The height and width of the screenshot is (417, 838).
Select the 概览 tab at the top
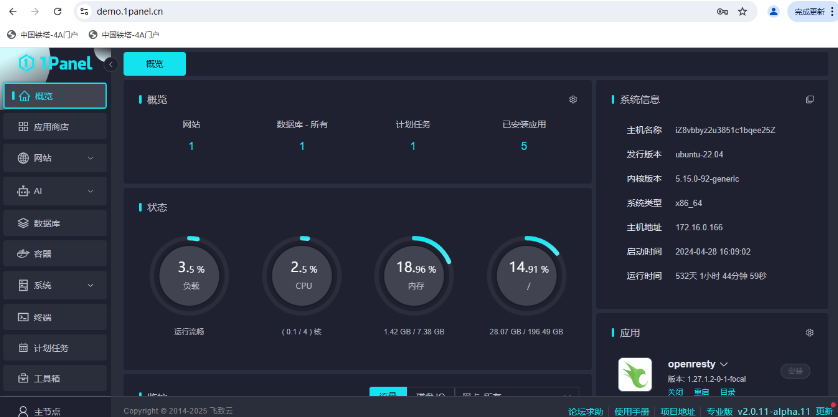click(154, 64)
